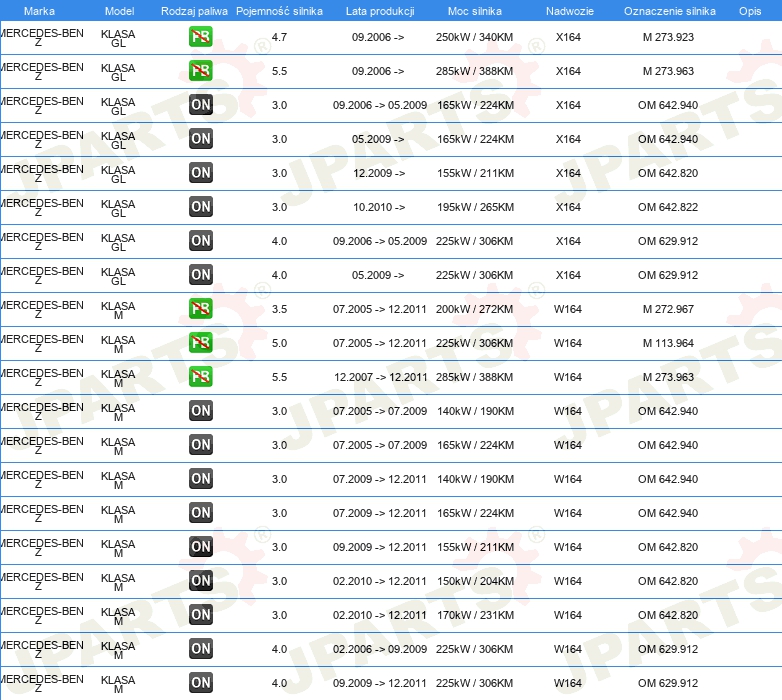Click the diesel icon in the 170kW / 231KM row
Screen dimensions: 782x700
[x=200, y=615]
